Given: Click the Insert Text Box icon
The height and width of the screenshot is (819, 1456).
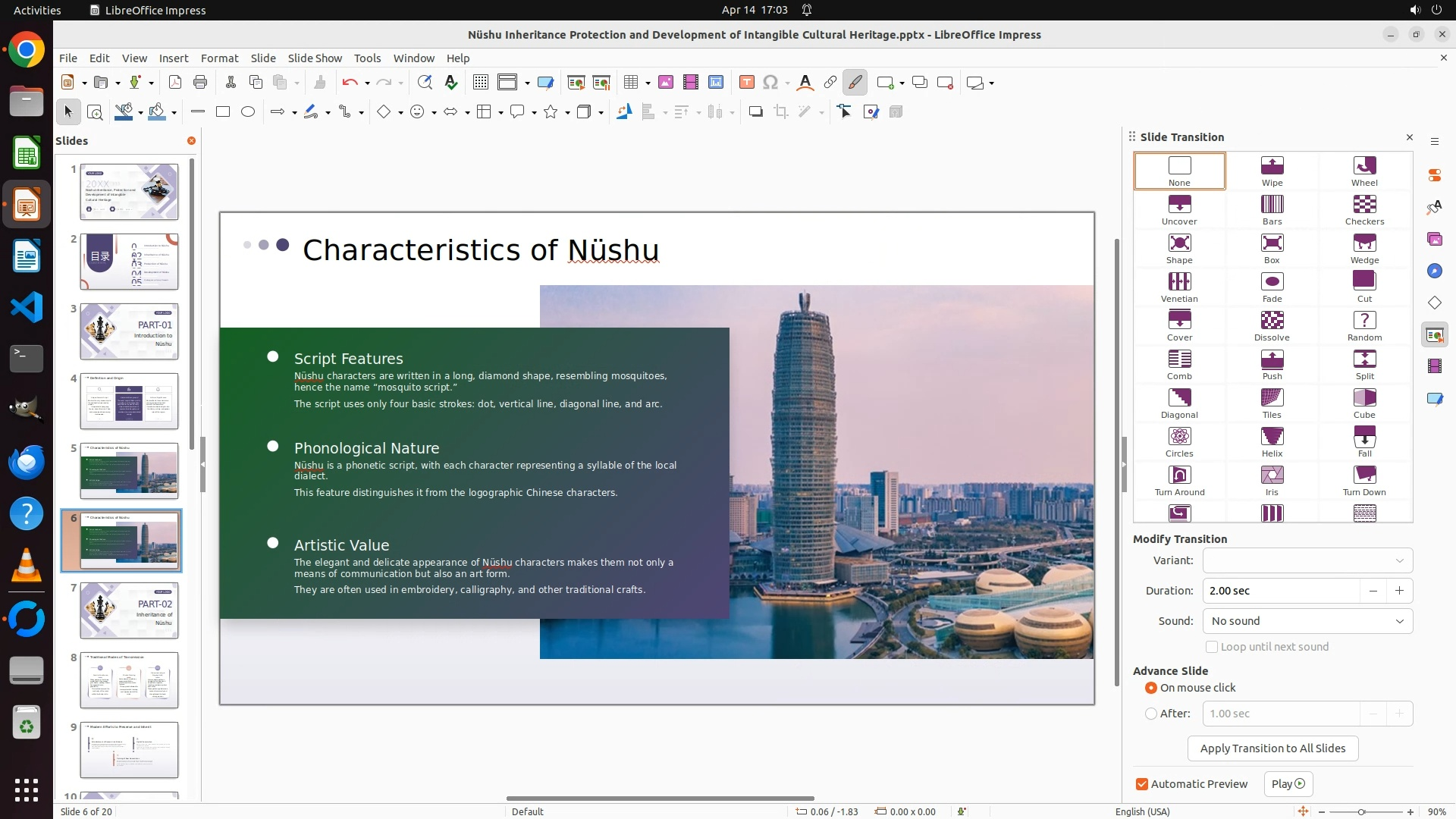Looking at the screenshot, I should (746, 83).
